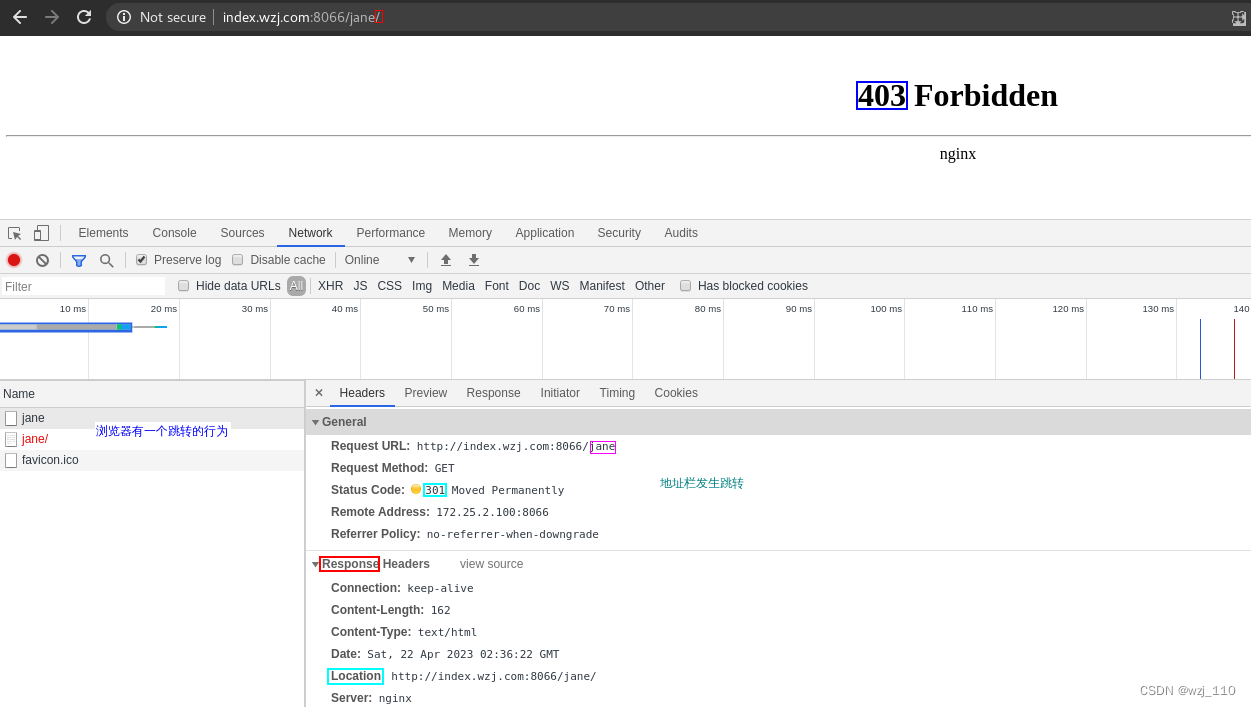Filter requests by WS
Screen dimensions: 1251x707
(560, 286)
